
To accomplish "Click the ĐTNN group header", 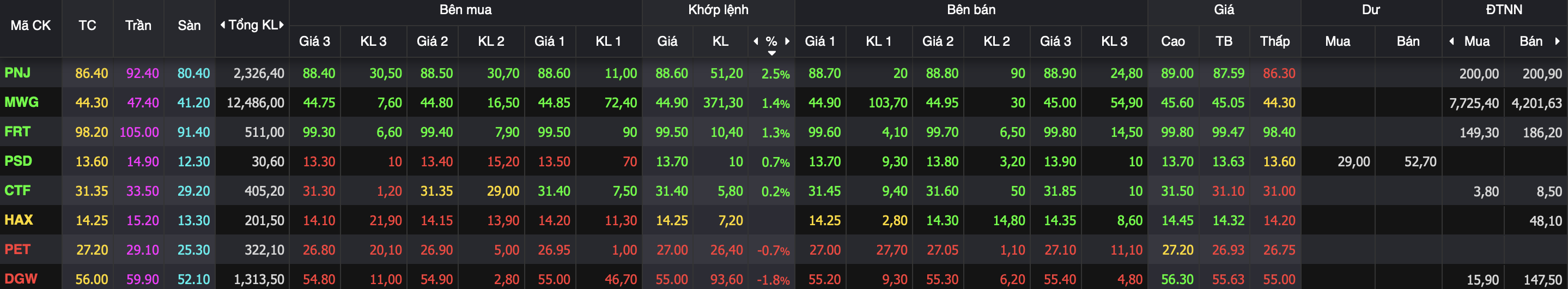I will [1504, 10].
